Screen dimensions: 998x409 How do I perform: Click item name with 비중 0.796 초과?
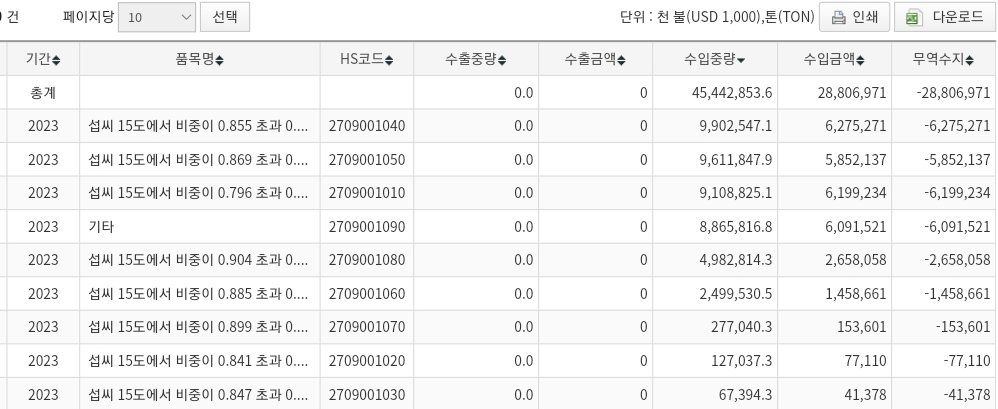point(198,193)
